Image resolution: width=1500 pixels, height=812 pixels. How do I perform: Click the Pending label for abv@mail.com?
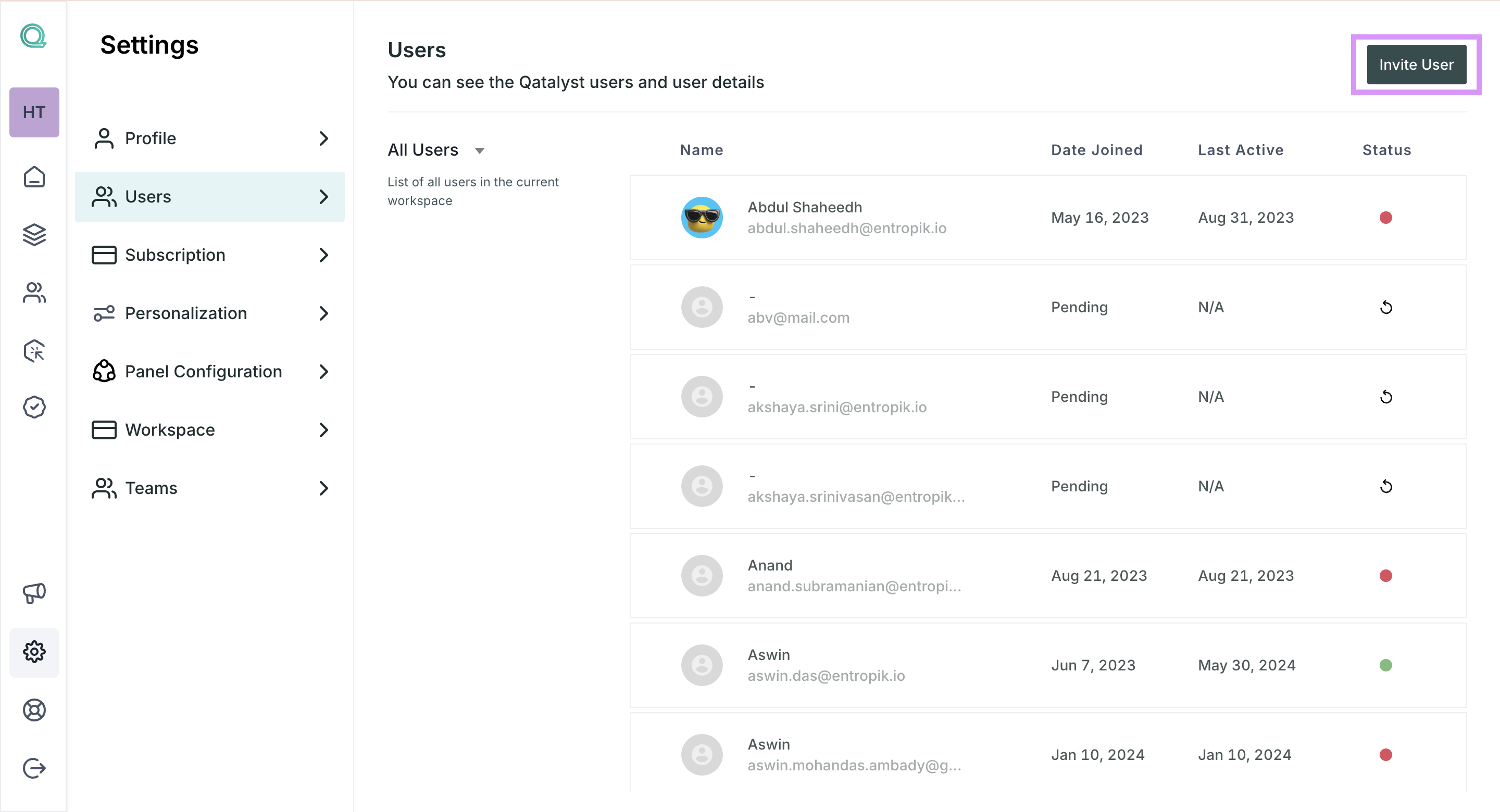click(1079, 307)
